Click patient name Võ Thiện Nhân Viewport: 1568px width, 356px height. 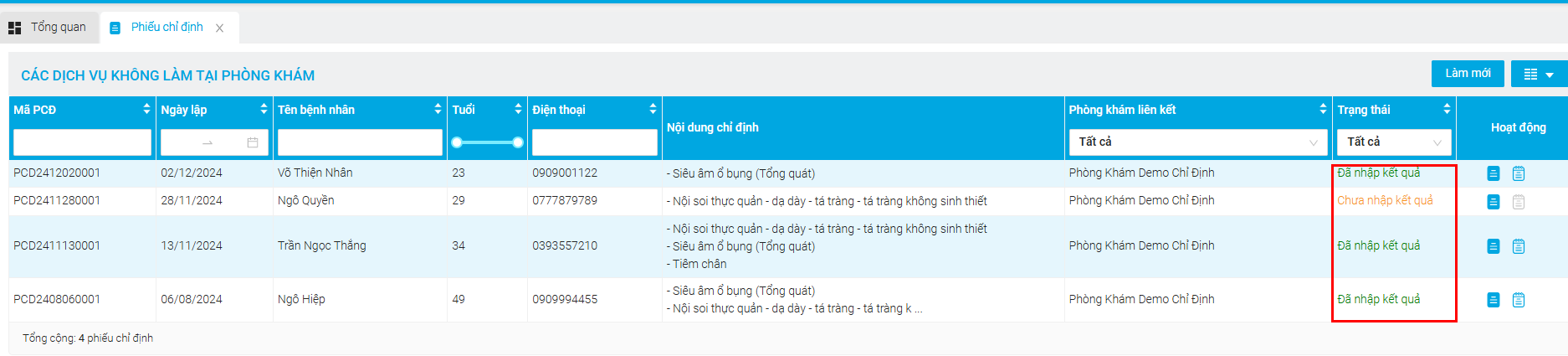point(315,173)
